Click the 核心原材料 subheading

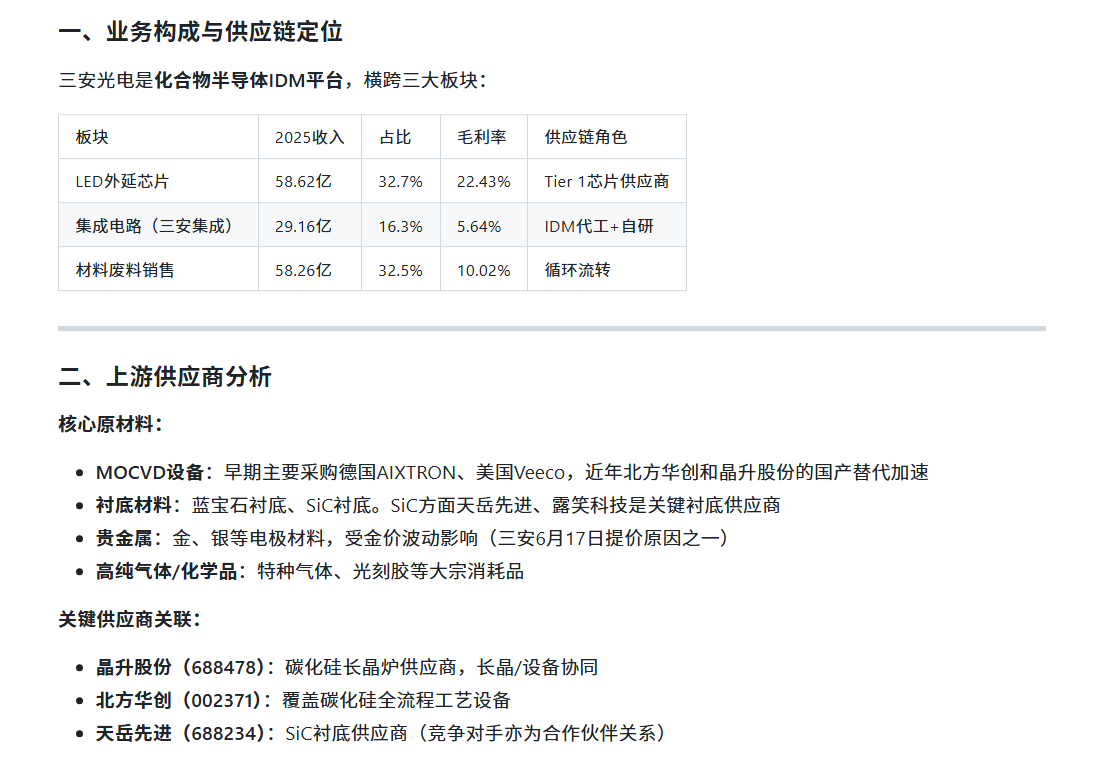pos(111,424)
